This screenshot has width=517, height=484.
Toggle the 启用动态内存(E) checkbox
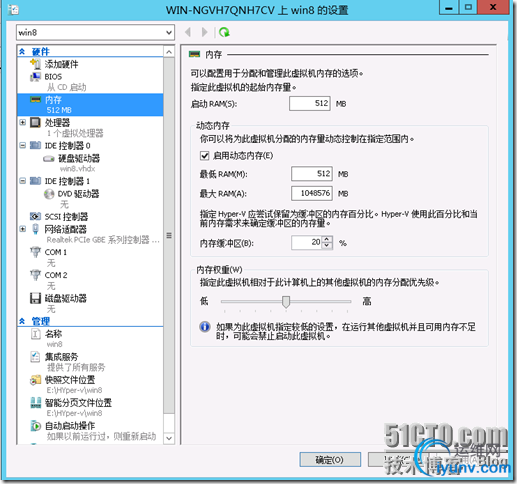[204, 156]
